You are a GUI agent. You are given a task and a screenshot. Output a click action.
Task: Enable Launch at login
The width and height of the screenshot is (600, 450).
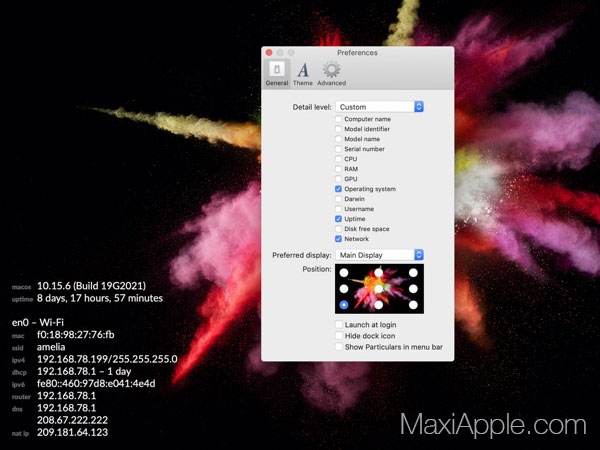(339, 324)
